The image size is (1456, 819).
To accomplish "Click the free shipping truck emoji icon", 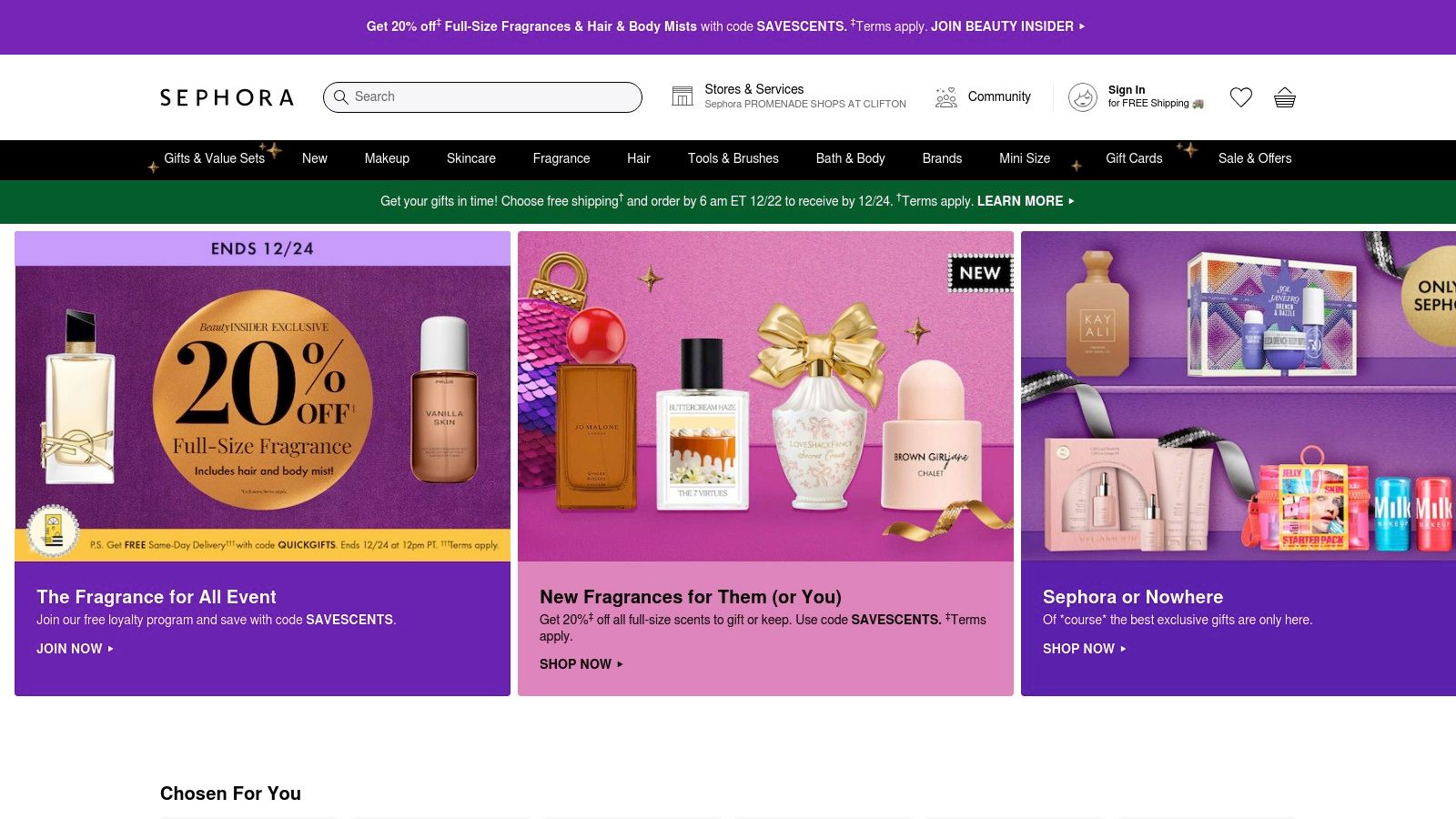I will (1199, 103).
